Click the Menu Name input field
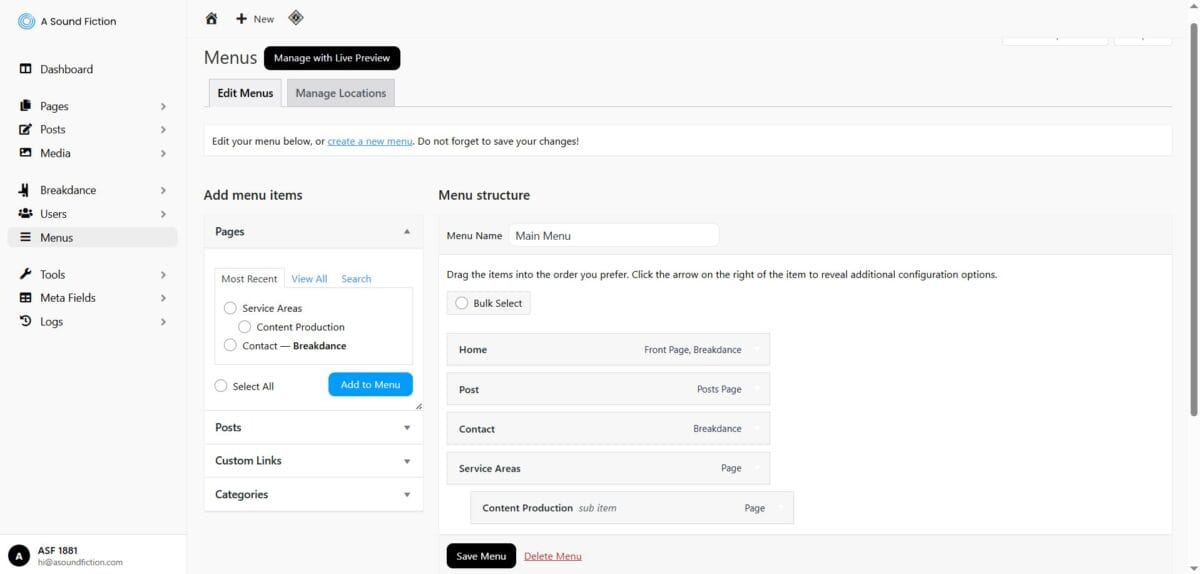Screen dimensions: 1200x574 click(x=613, y=236)
